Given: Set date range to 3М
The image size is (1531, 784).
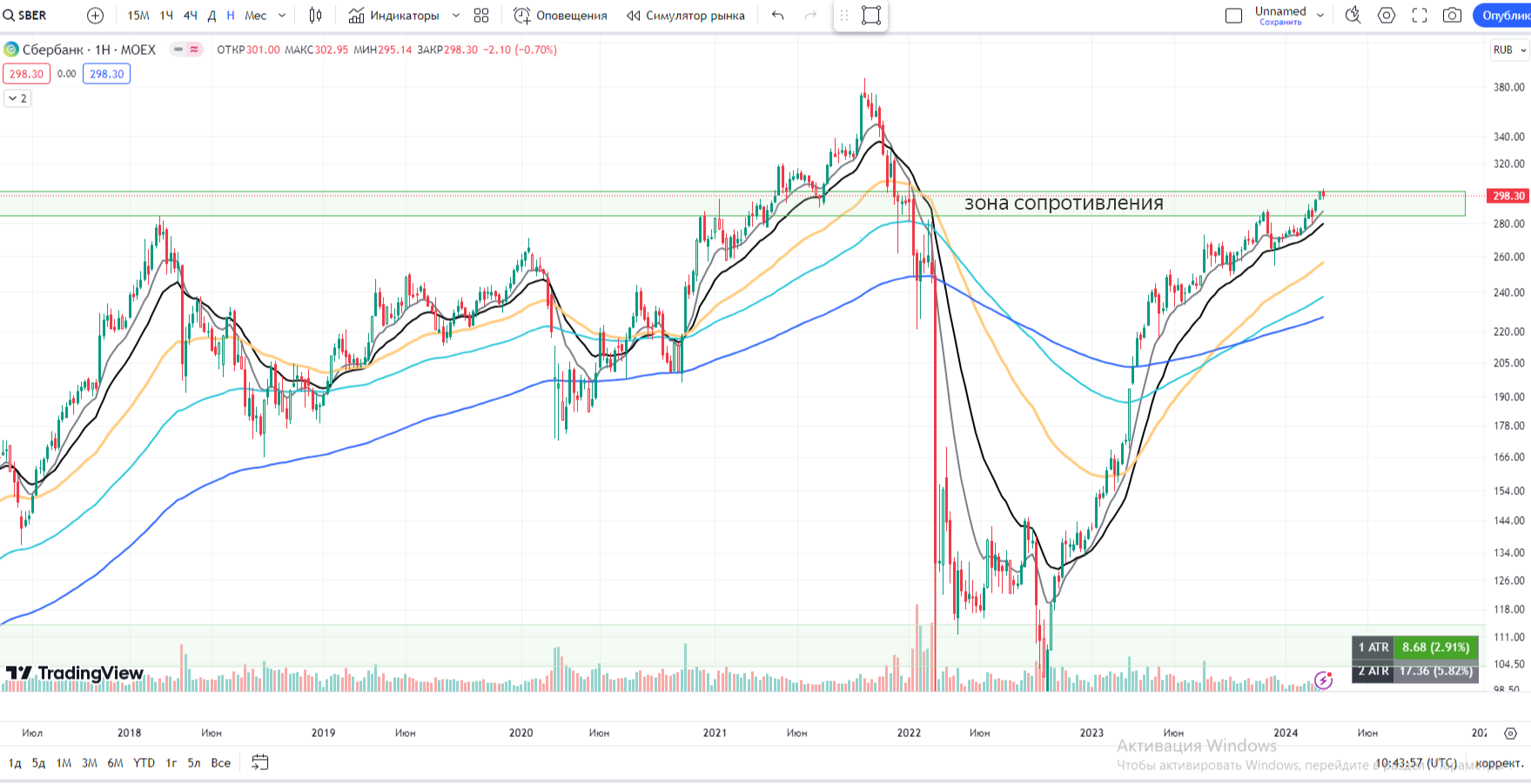Looking at the screenshot, I should (x=90, y=763).
